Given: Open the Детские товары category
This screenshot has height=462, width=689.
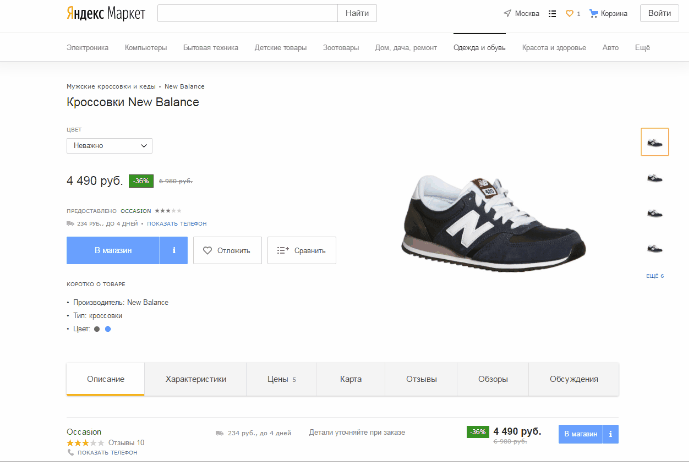Looking at the screenshot, I should (280, 47).
